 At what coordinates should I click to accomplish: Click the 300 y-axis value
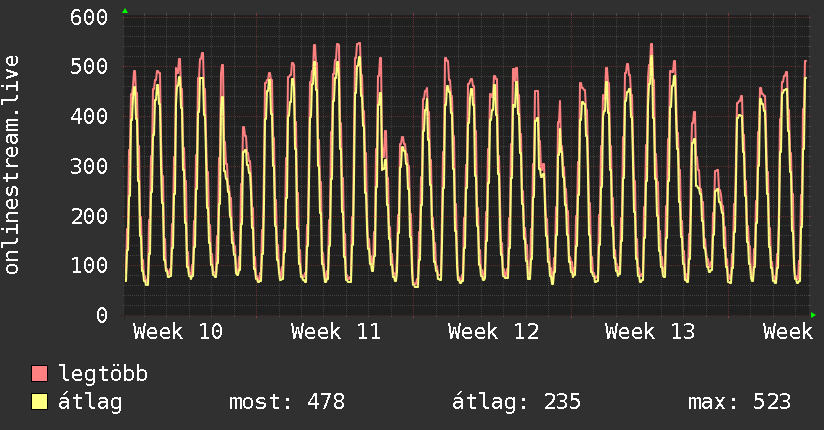[x=89, y=166]
